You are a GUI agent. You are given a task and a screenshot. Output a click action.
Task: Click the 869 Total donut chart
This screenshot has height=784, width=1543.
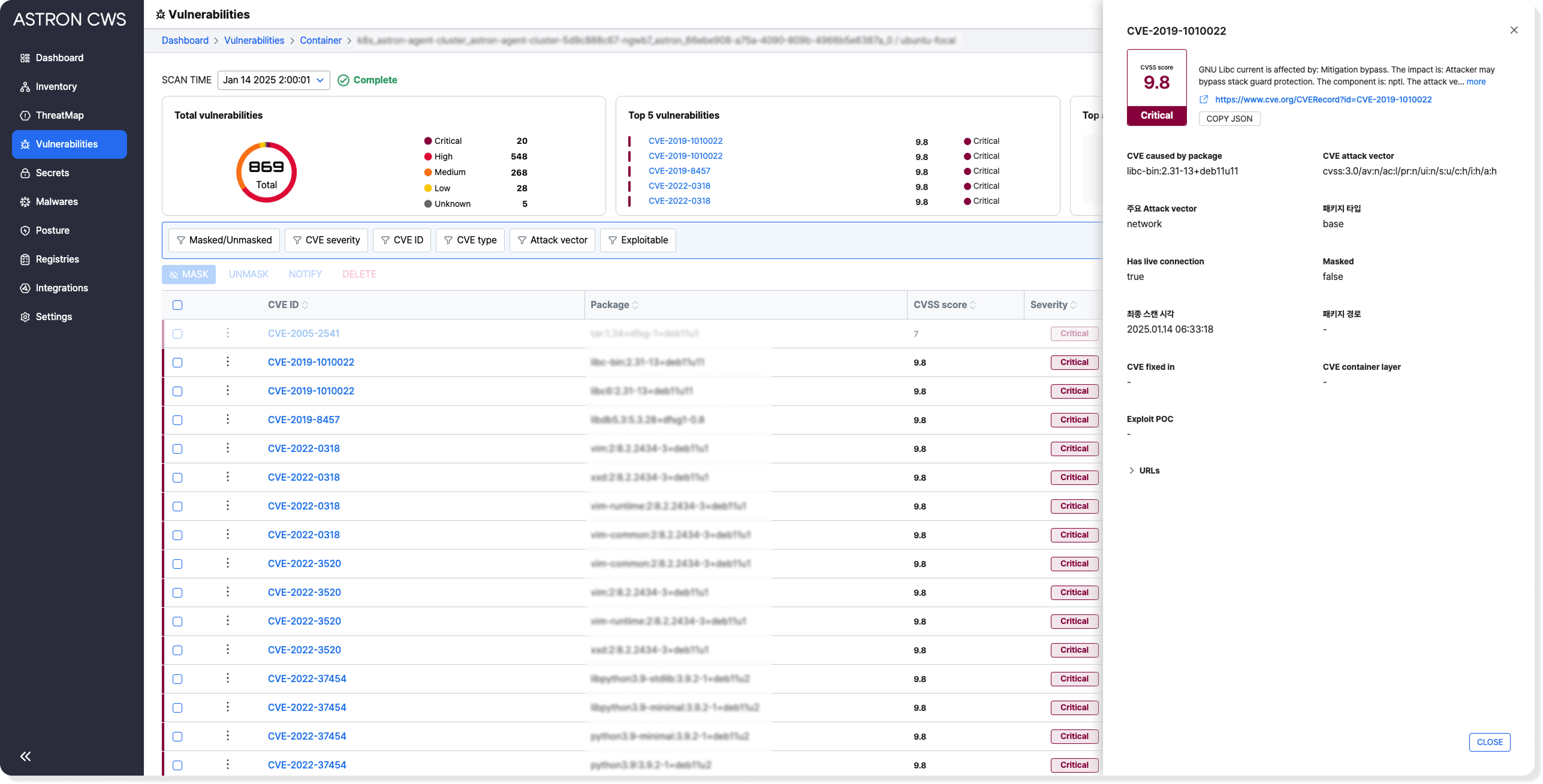[266, 173]
